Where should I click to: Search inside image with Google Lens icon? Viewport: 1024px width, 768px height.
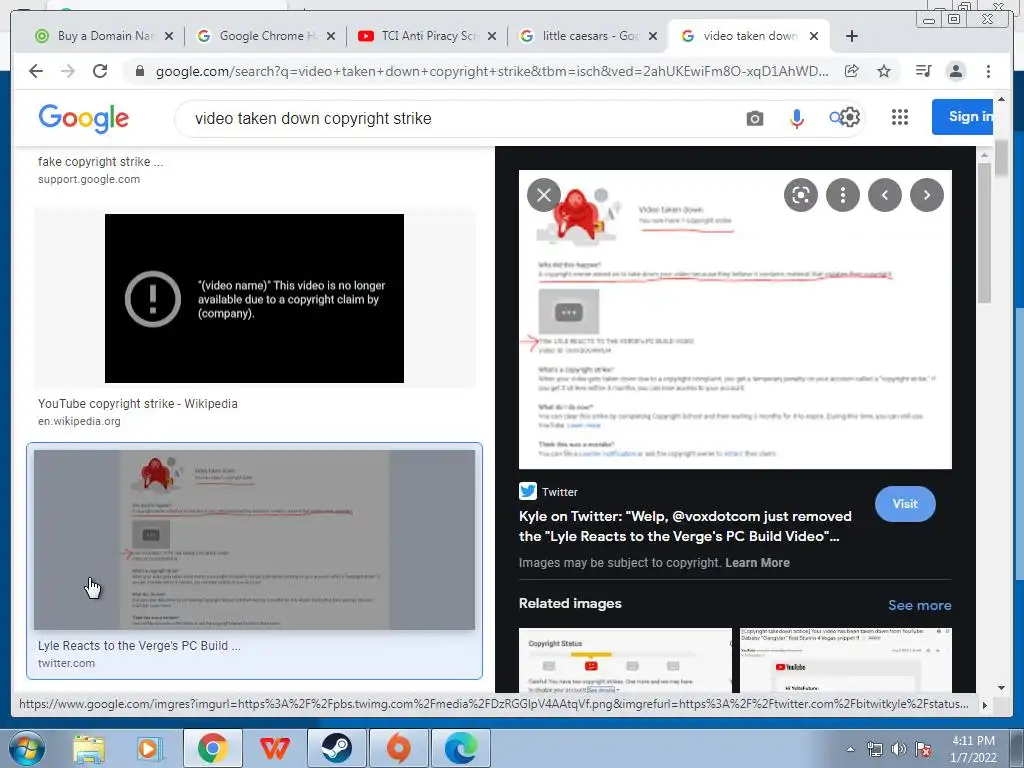point(801,195)
